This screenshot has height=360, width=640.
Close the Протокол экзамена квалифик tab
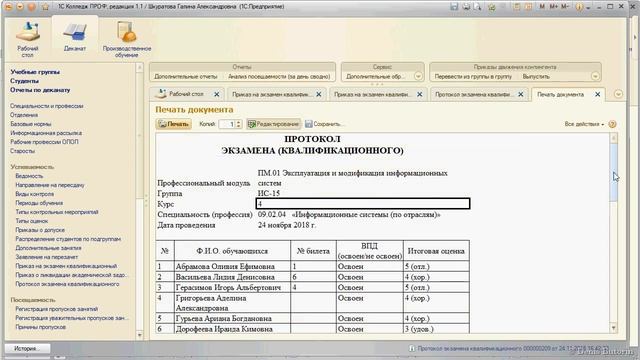[521, 94]
